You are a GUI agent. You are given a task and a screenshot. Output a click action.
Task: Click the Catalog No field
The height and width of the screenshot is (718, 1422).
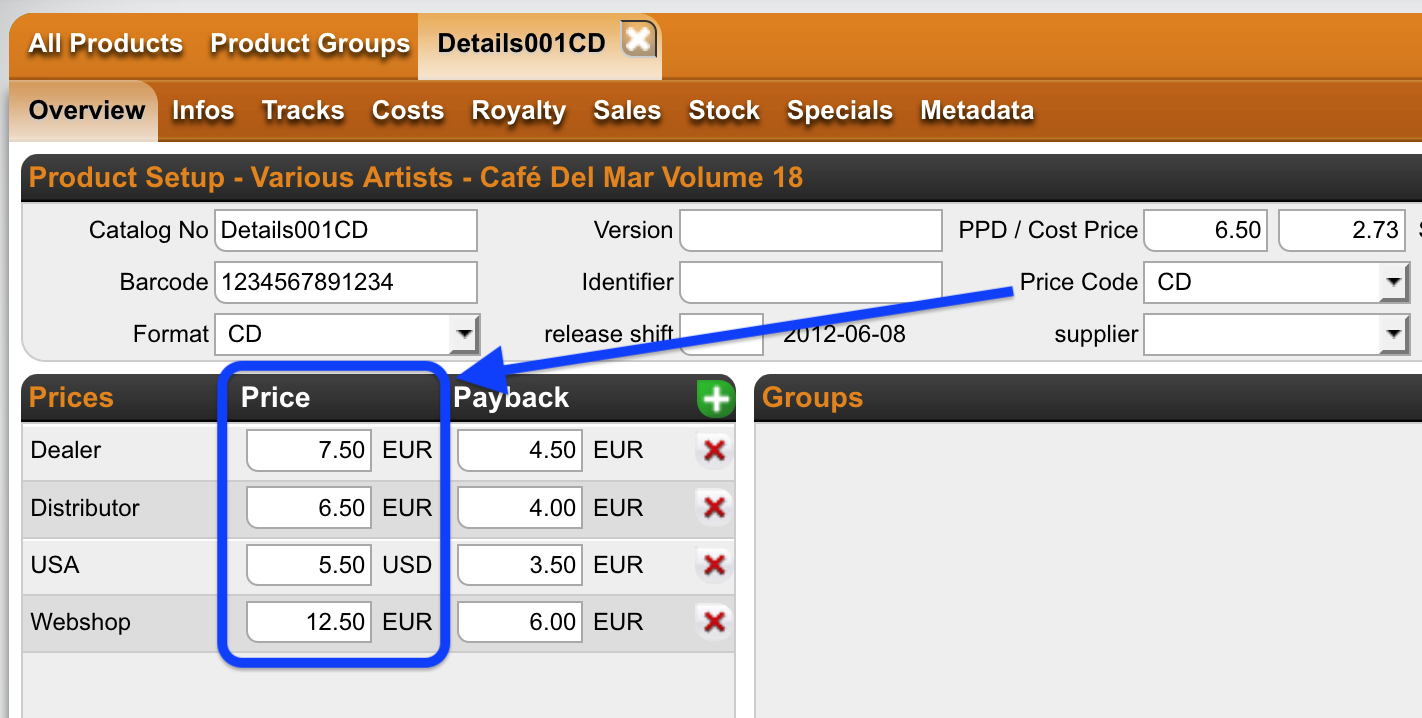tap(346, 231)
